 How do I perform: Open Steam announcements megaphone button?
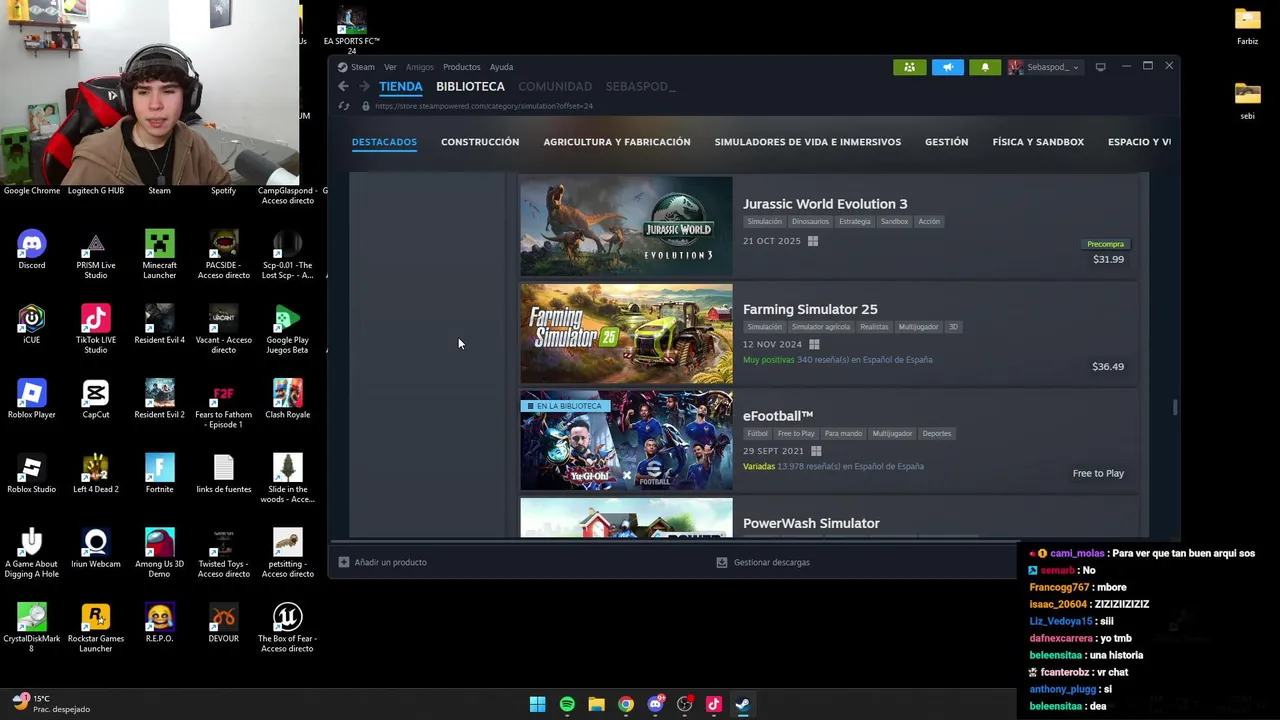947,67
